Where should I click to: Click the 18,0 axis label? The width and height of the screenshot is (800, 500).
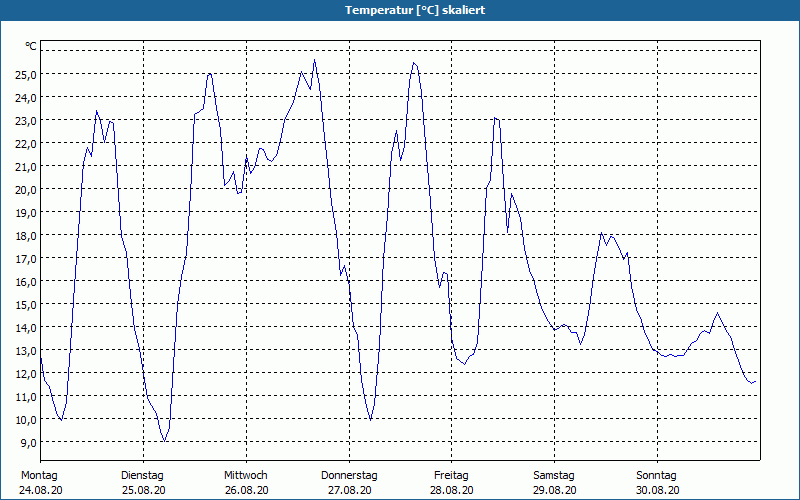pos(25,235)
